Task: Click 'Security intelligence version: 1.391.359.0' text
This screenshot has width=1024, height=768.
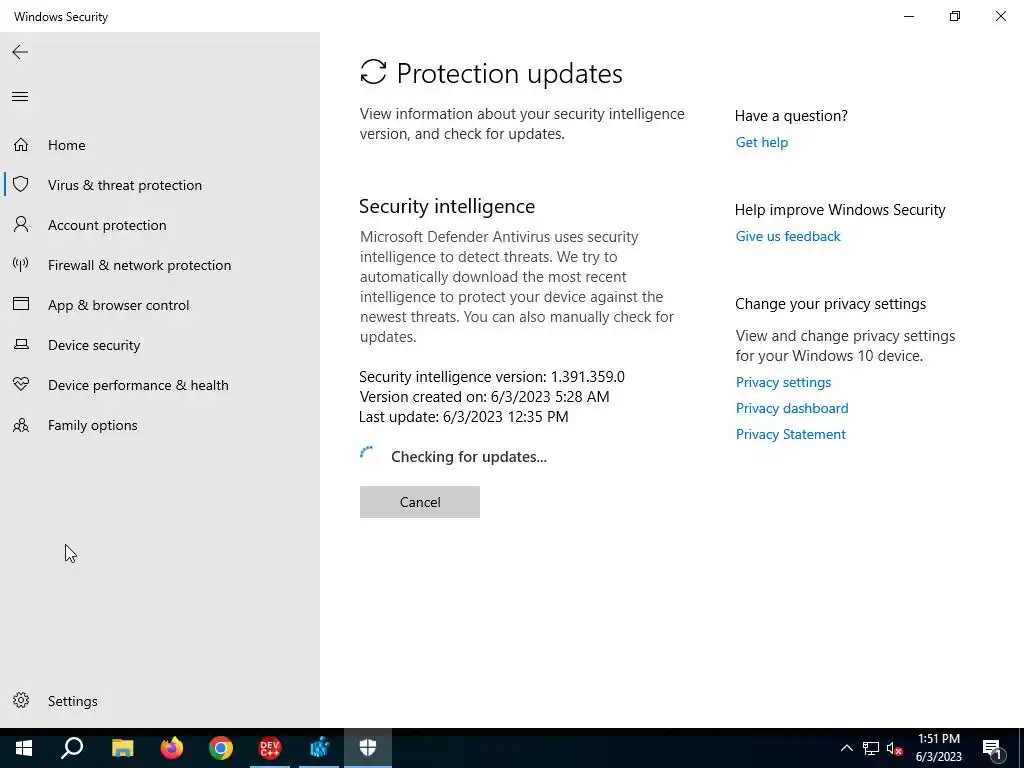Action: (492, 377)
